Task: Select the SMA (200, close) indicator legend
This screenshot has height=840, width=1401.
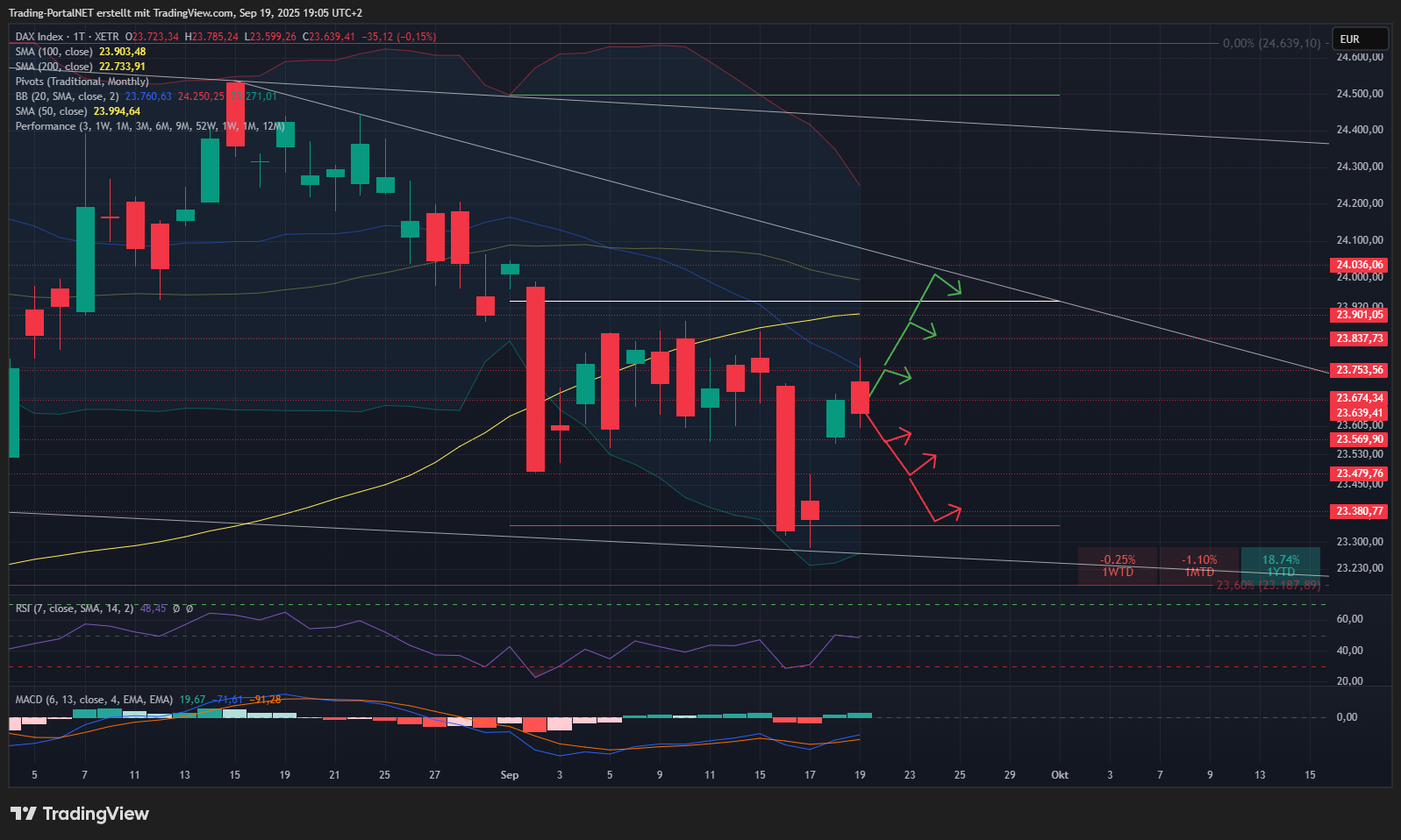Action: (54, 67)
